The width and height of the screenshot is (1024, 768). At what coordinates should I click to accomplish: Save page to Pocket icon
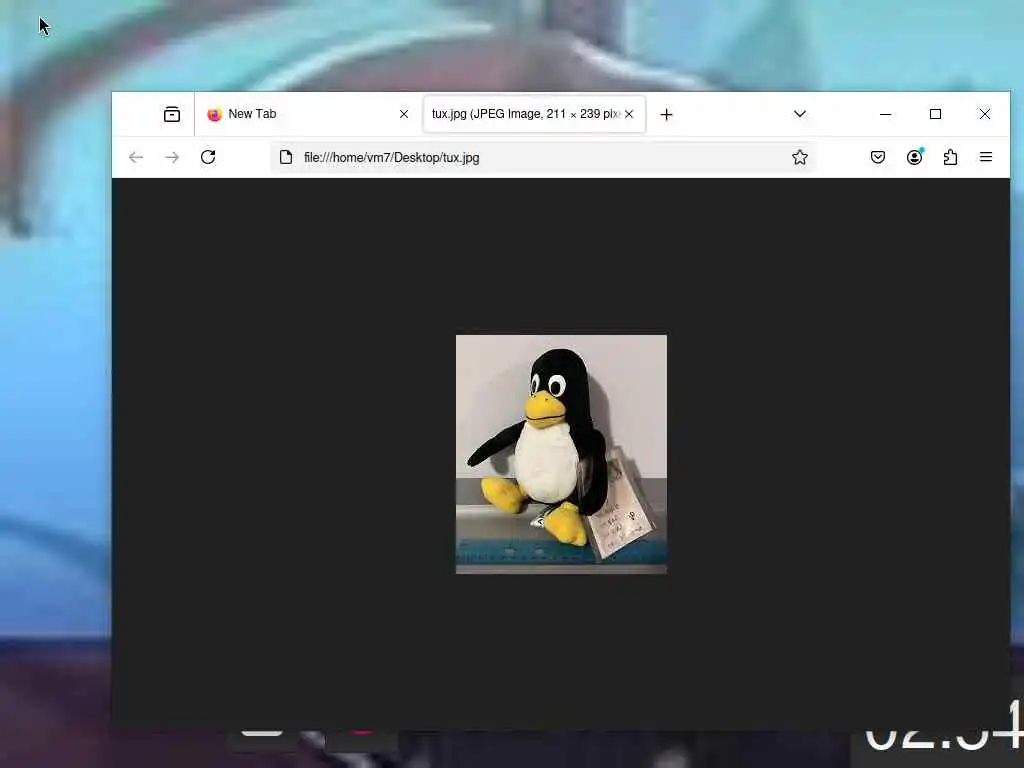coord(878,157)
